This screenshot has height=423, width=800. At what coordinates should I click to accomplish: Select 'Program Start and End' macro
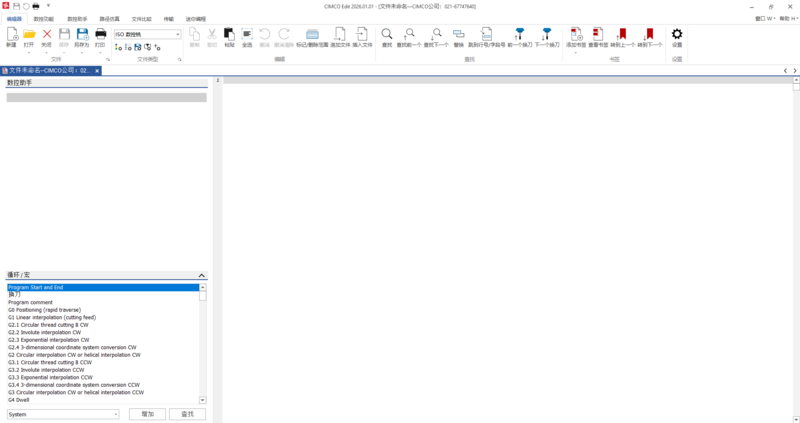tap(103, 287)
